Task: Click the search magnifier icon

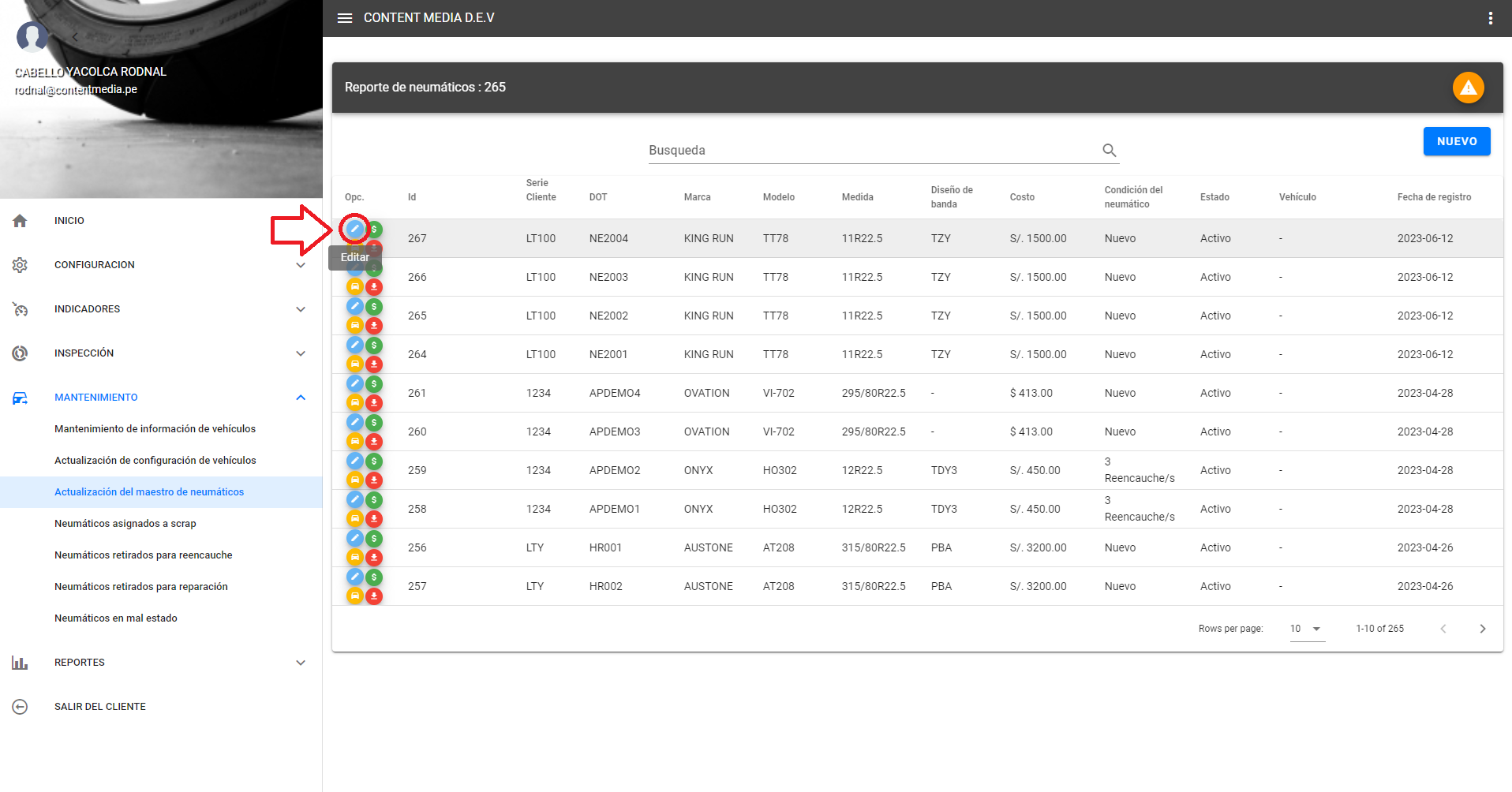Action: tap(1109, 150)
